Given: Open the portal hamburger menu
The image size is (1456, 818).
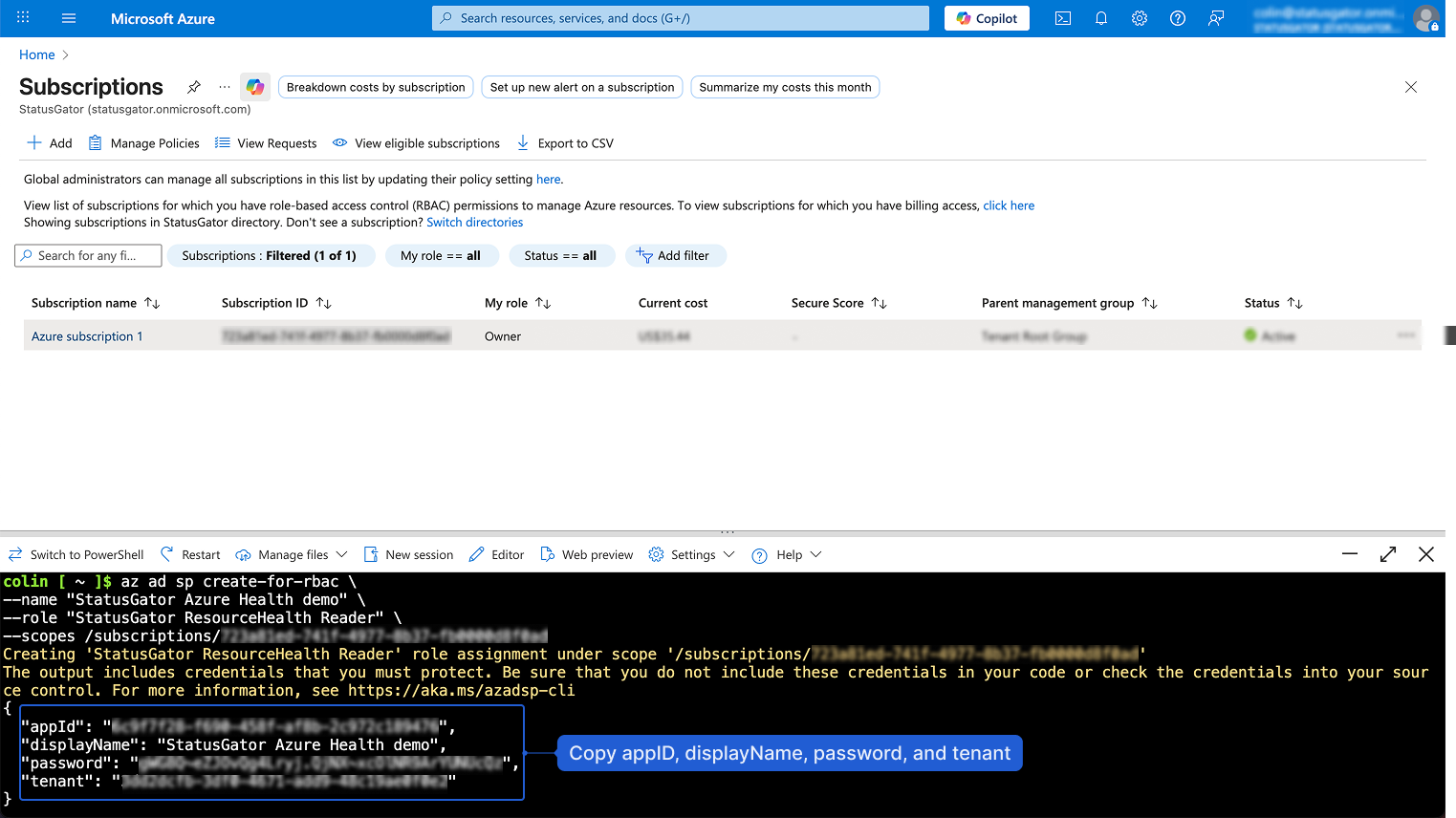Looking at the screenshot, I should tap(69, 18).
